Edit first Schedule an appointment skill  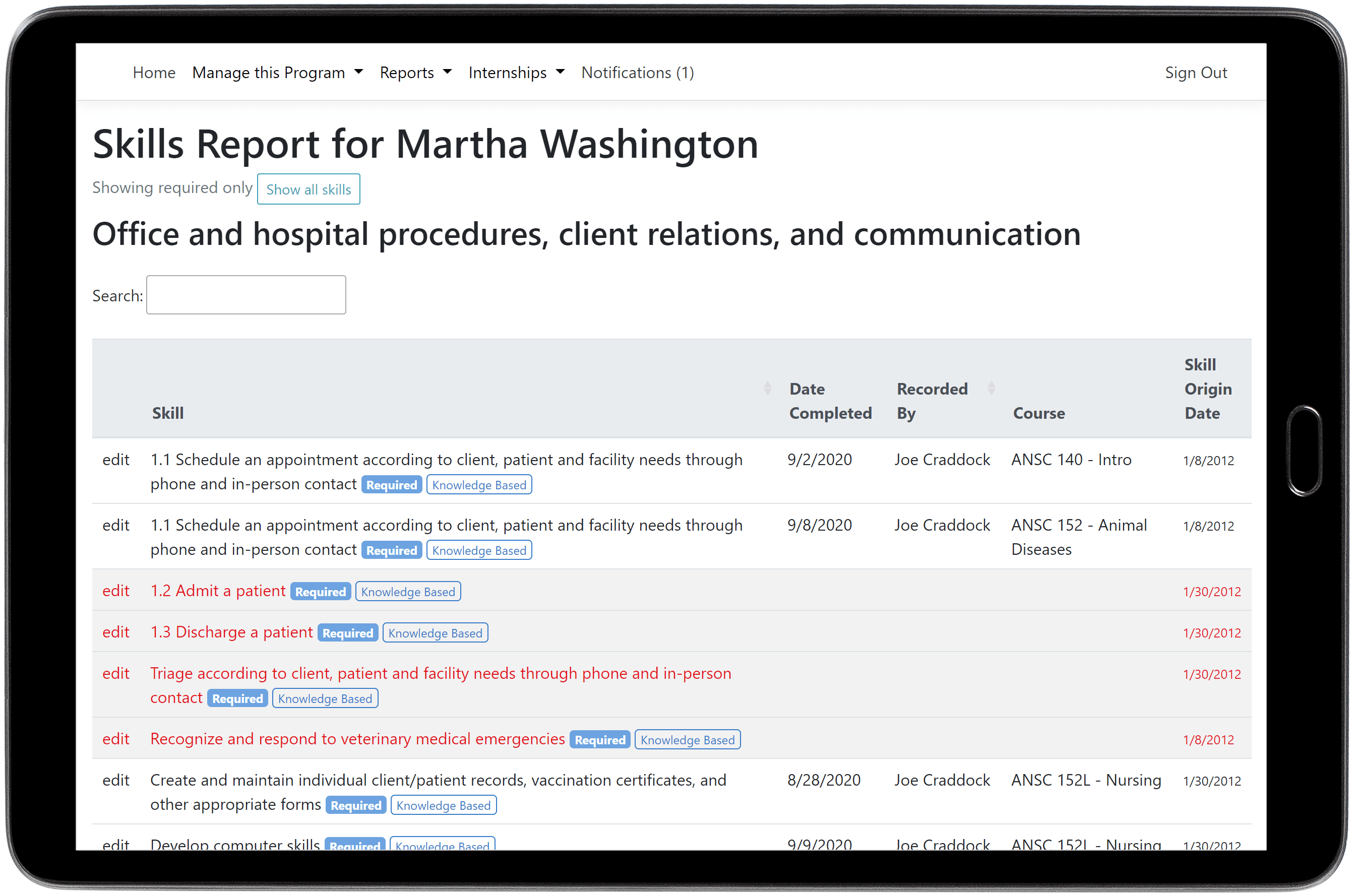point(116,460)
